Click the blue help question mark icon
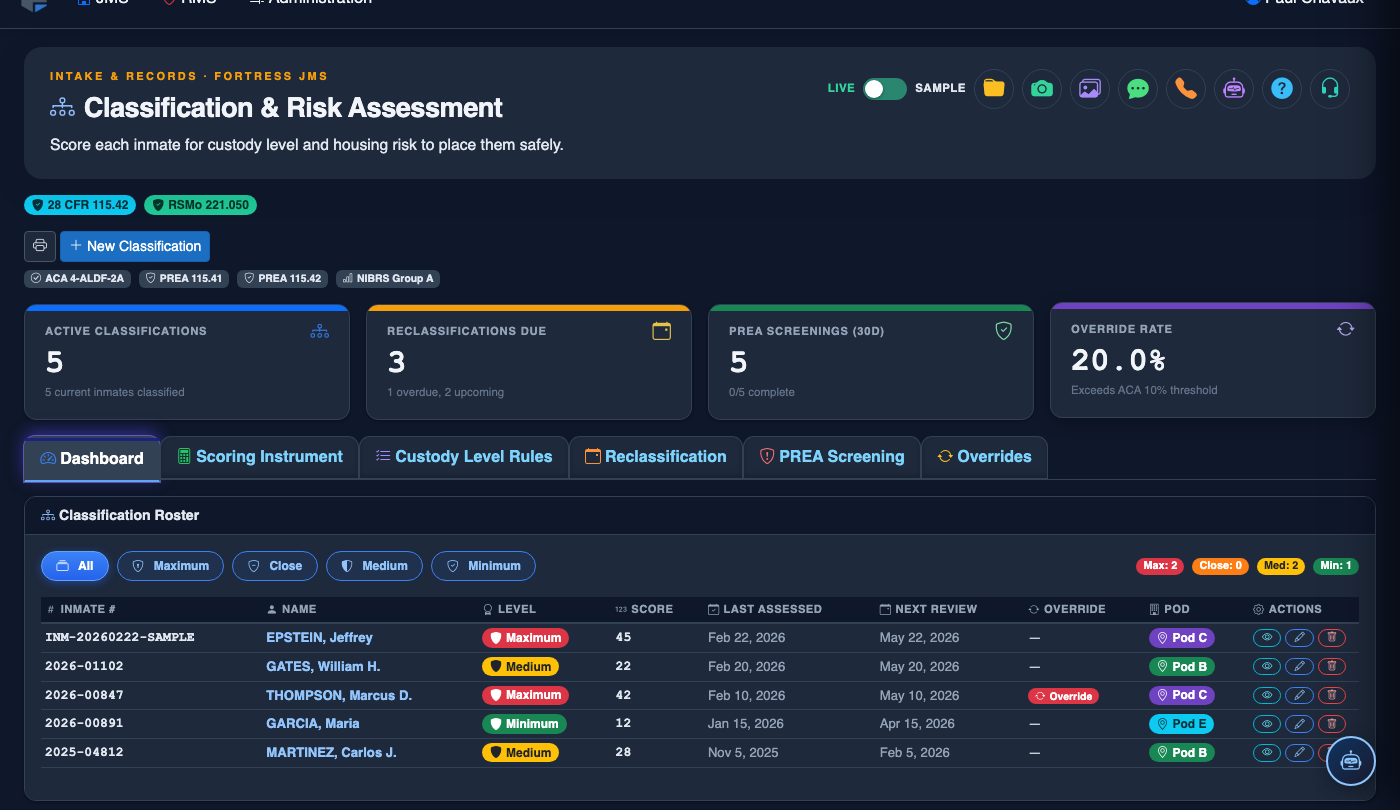1400x810 pixels. click(1282, 88)
